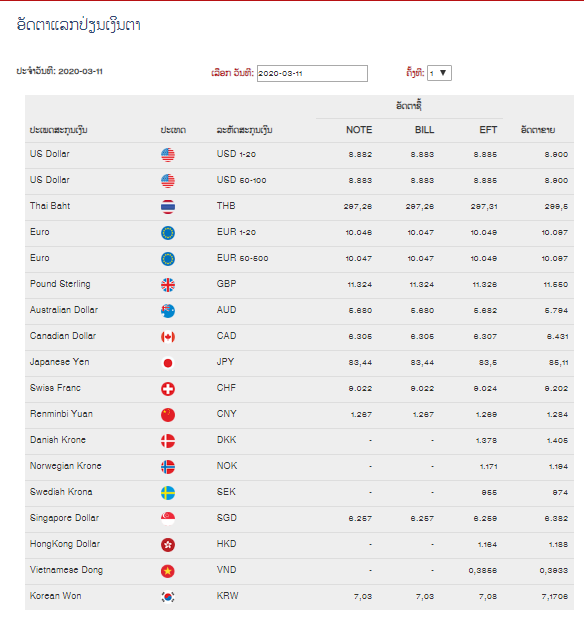The height and width of the screenshot is (624, 584).
Task: Click the Danish Krone flag icon
Action: pos(168,441)
